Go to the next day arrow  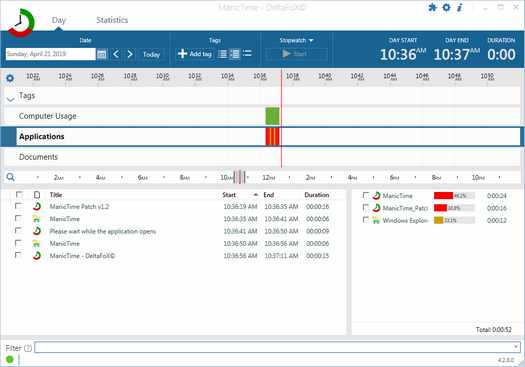pos(130,54)
